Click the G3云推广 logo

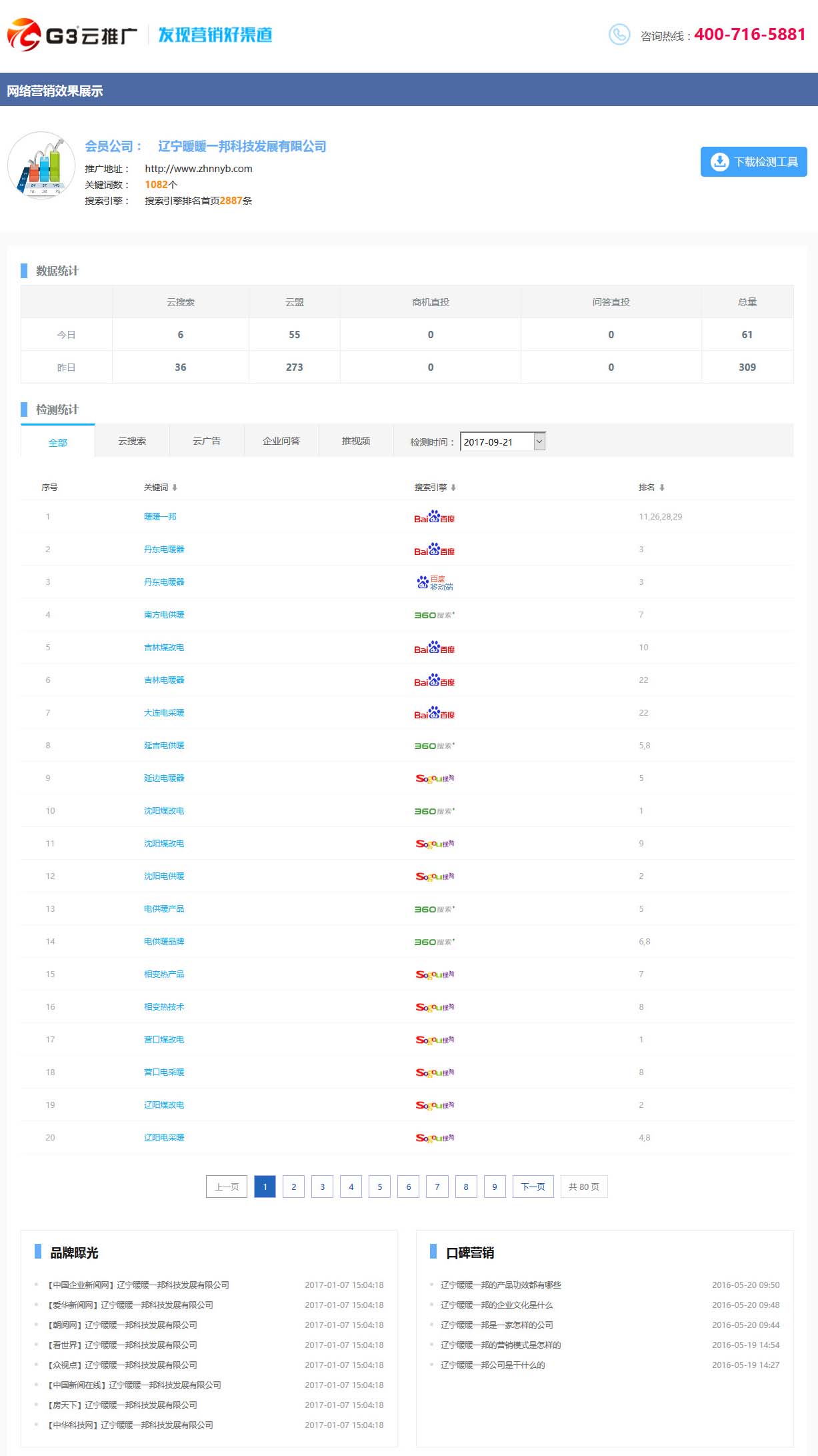coord(72,35)
